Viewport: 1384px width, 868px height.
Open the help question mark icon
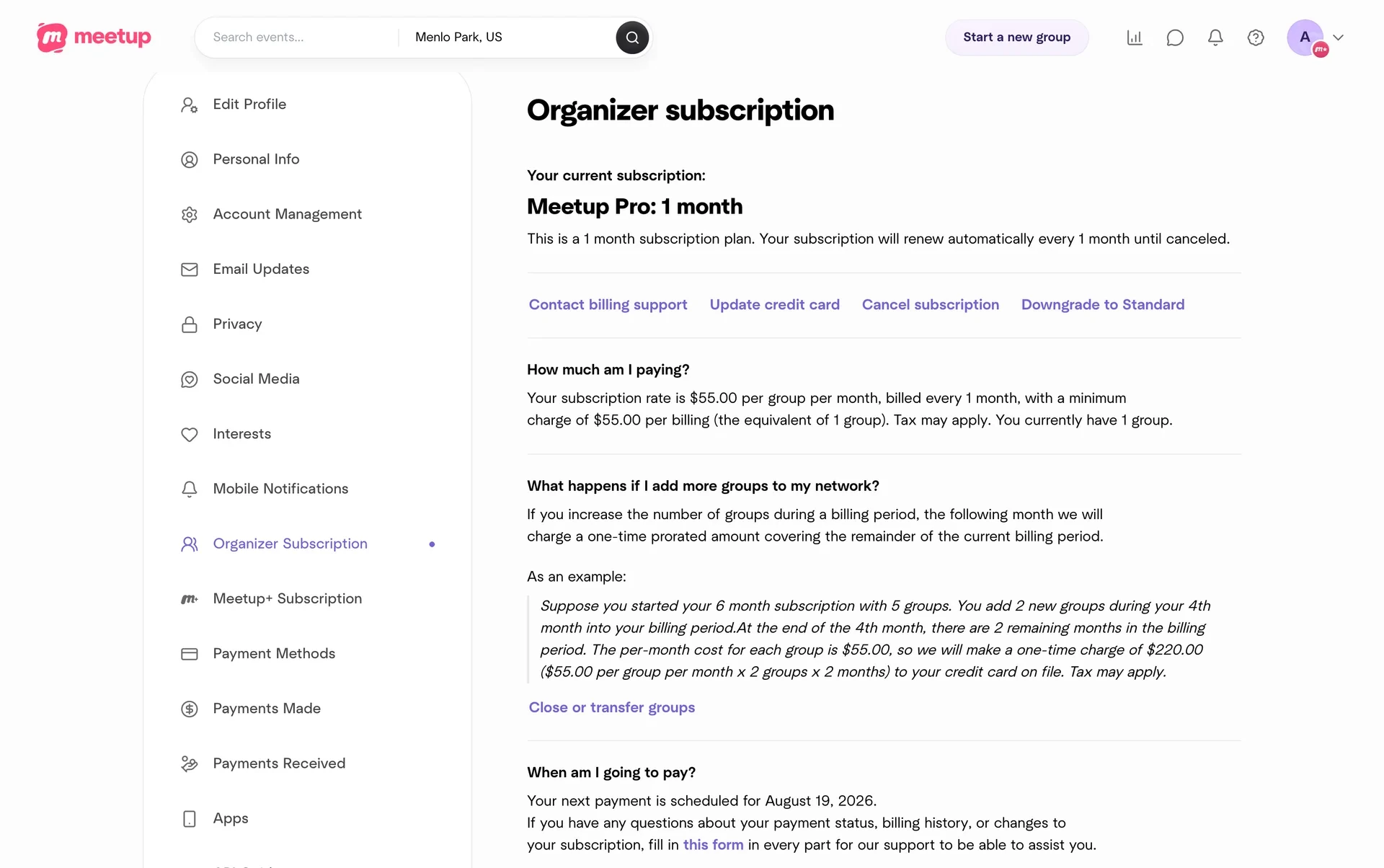(1256, 37)
